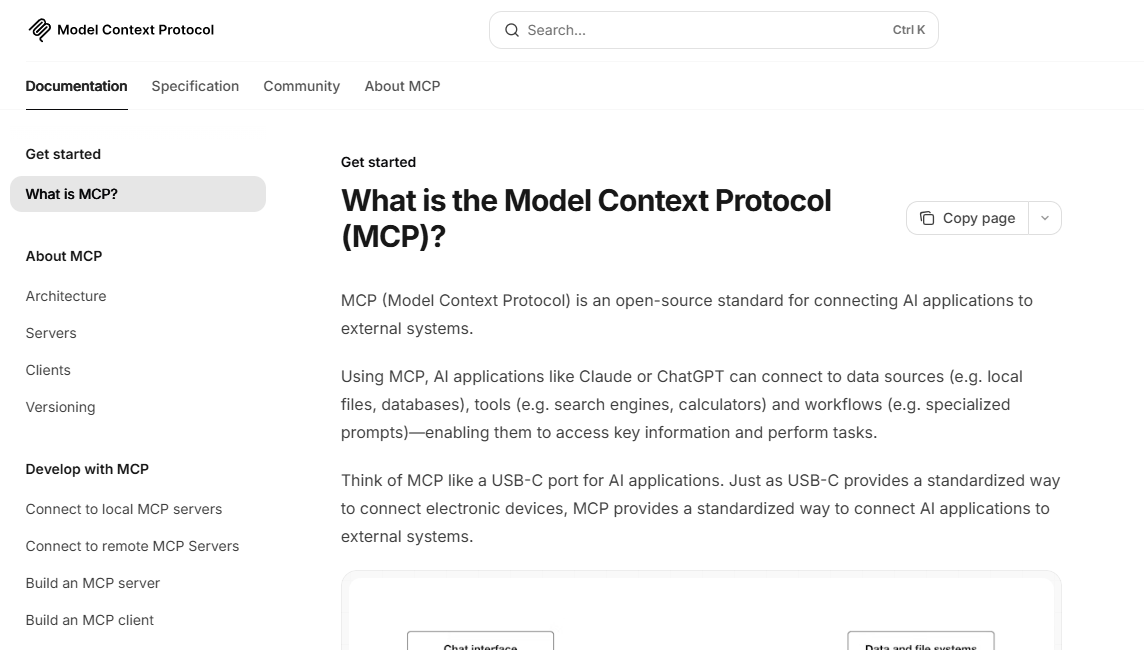Open Build an MCP client page
1144x650 pixels.
(90, 620)
